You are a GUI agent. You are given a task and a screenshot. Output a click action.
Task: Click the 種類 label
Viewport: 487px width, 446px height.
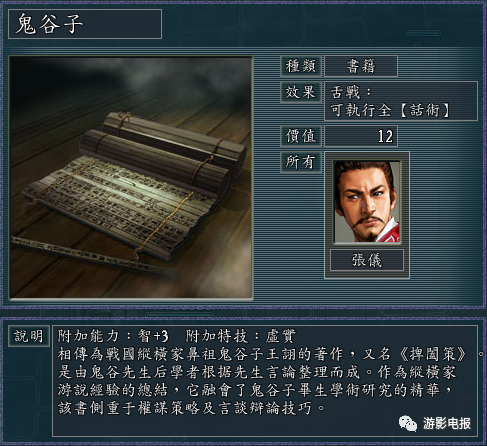(300, 66)
